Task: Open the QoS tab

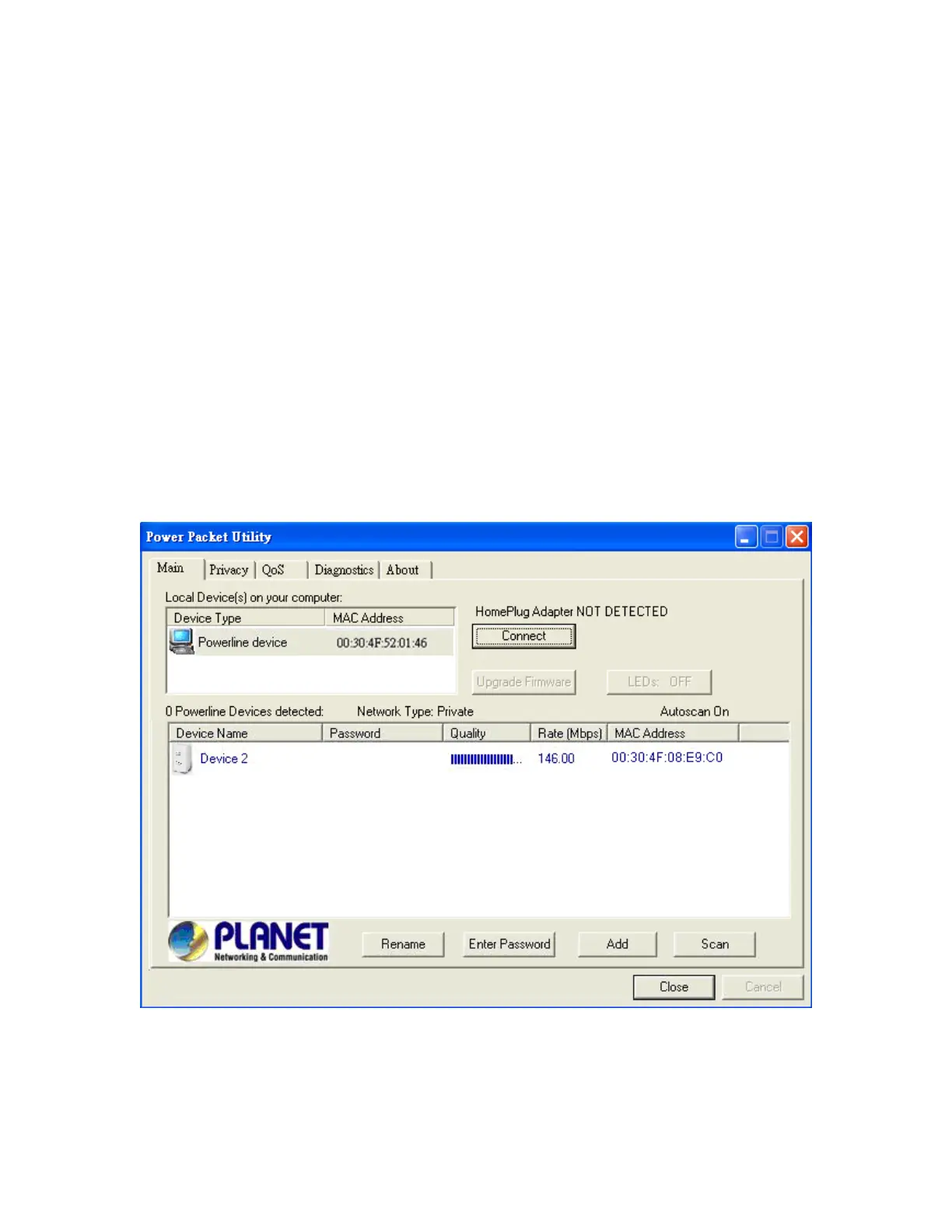Action: [273, 570]
